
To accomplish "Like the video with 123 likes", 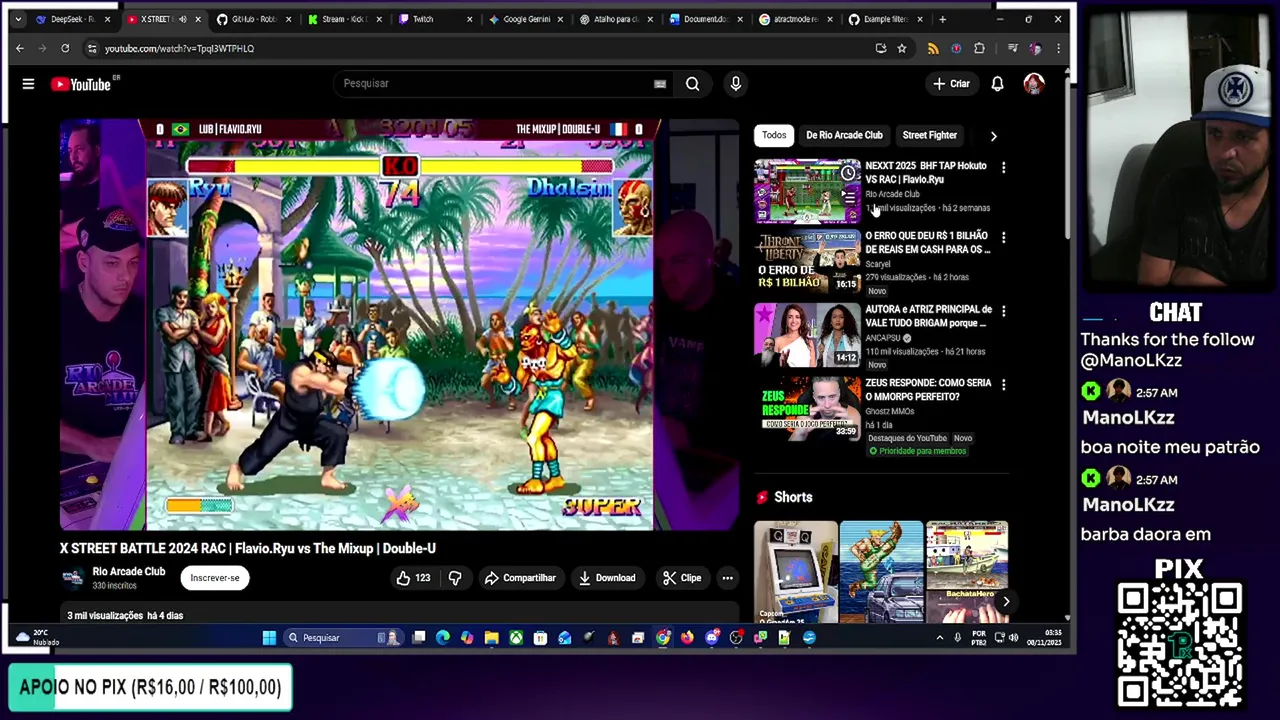I will coord(413,578).
